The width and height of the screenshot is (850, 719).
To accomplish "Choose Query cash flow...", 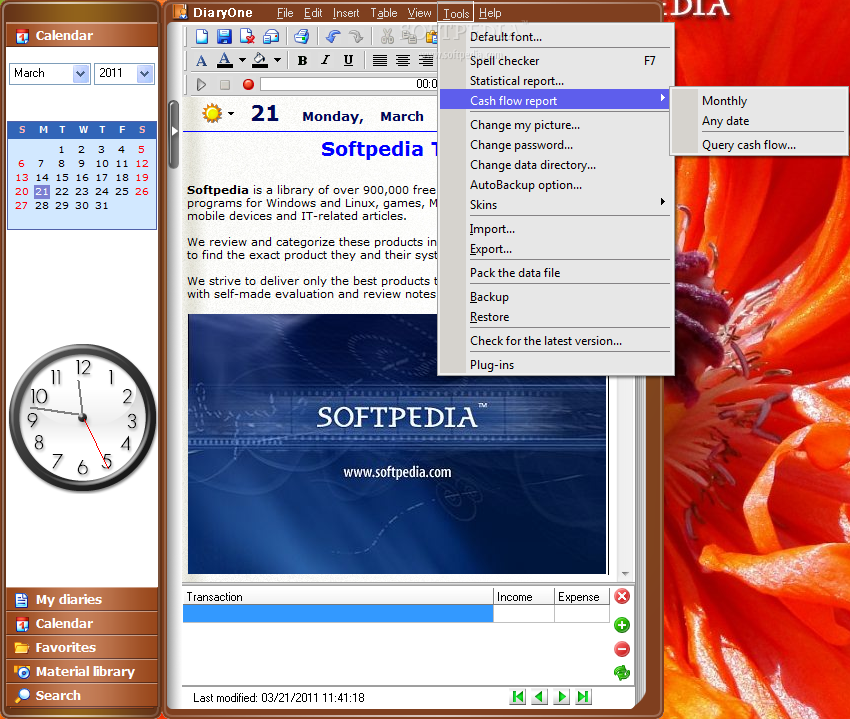I will click(x=759, y=145).
